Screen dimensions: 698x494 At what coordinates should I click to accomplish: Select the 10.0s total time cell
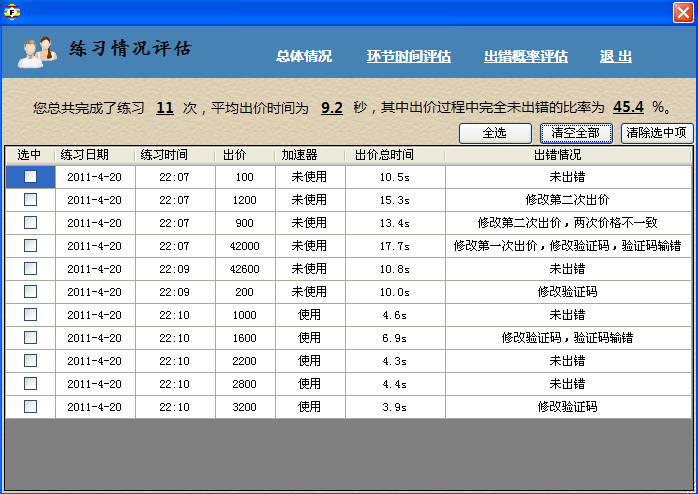(395, 292)
